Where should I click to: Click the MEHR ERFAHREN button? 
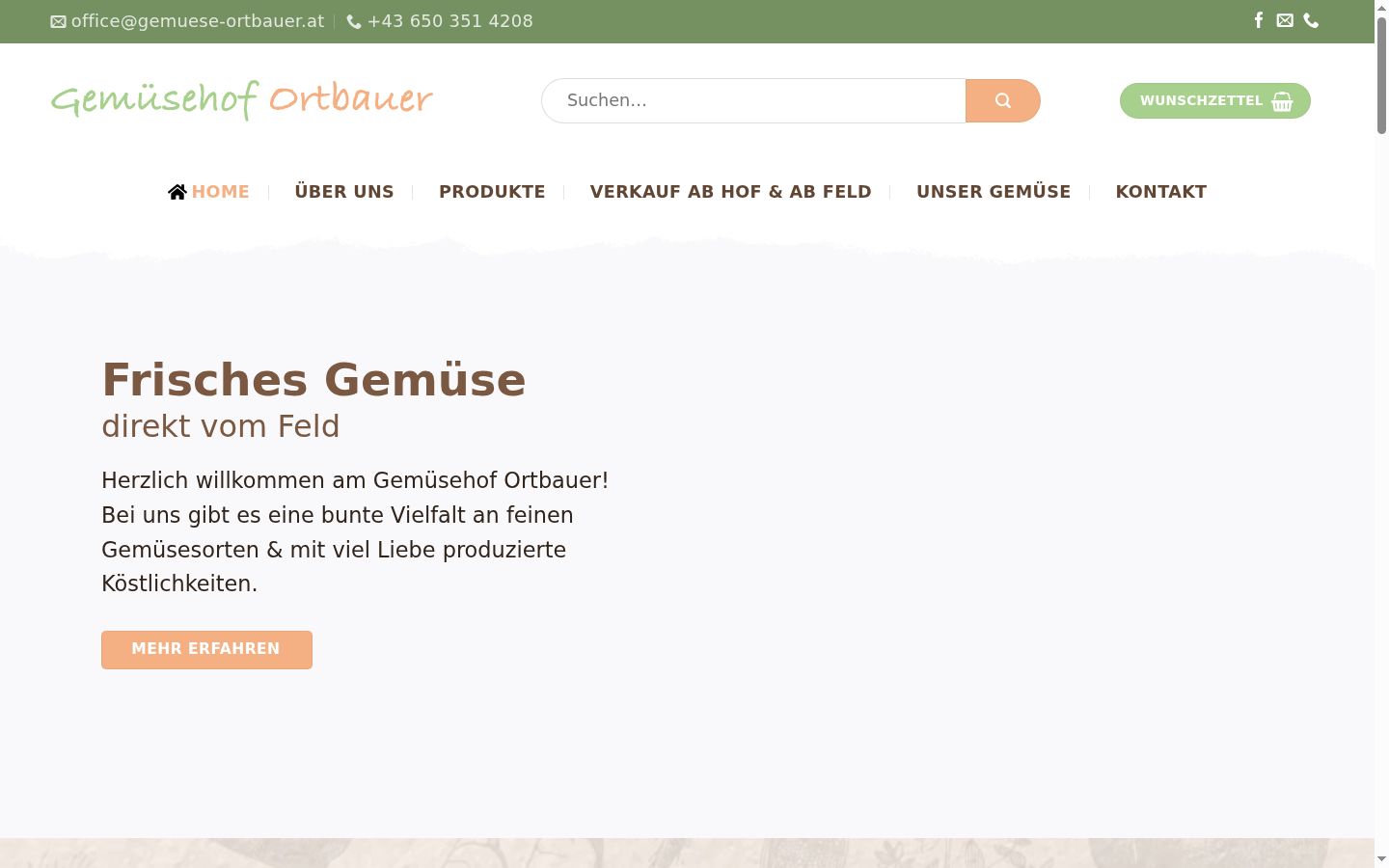click(x=206, y=650)
